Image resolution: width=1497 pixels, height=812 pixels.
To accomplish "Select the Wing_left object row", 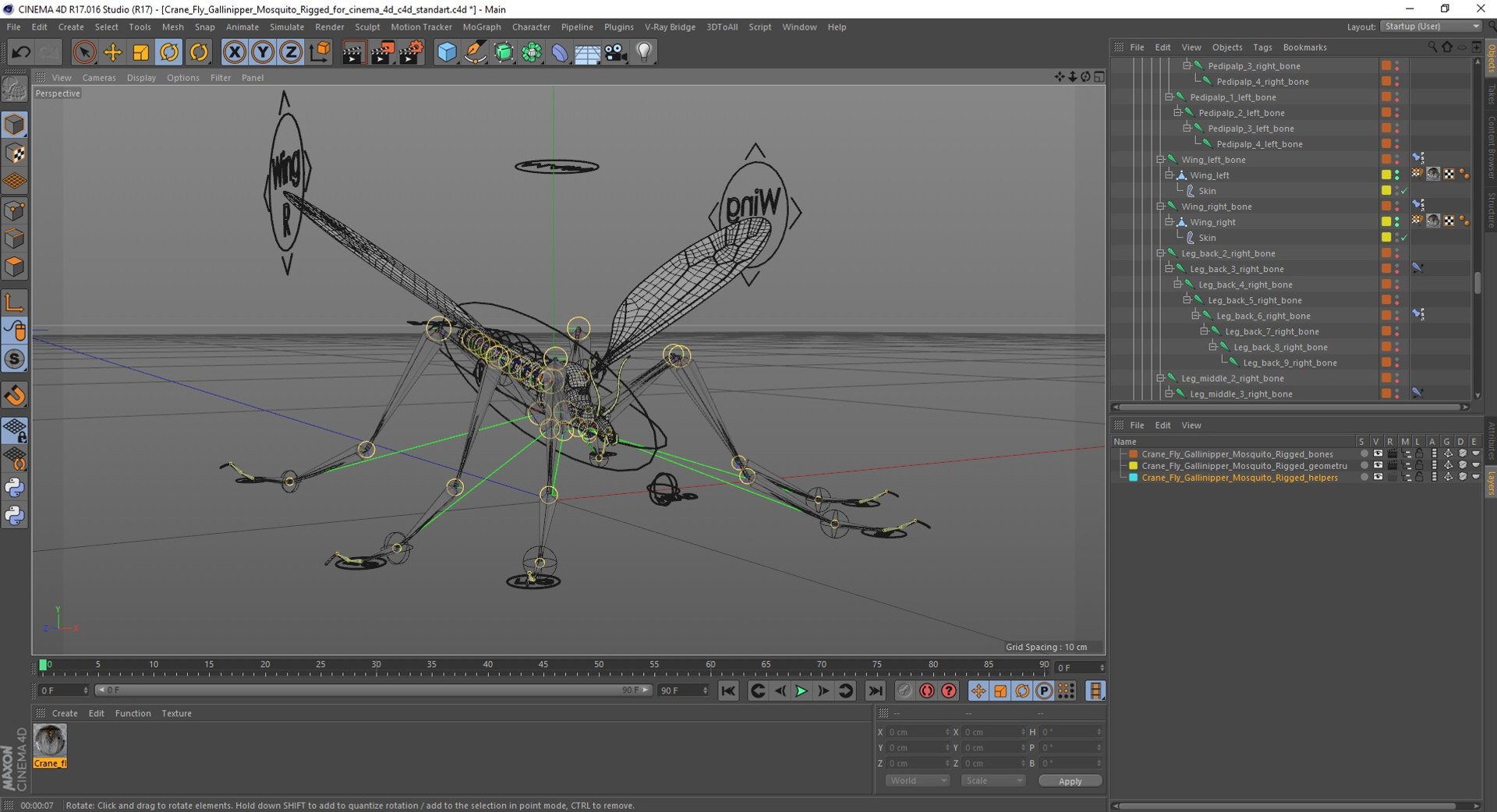I will (1209, 175).
